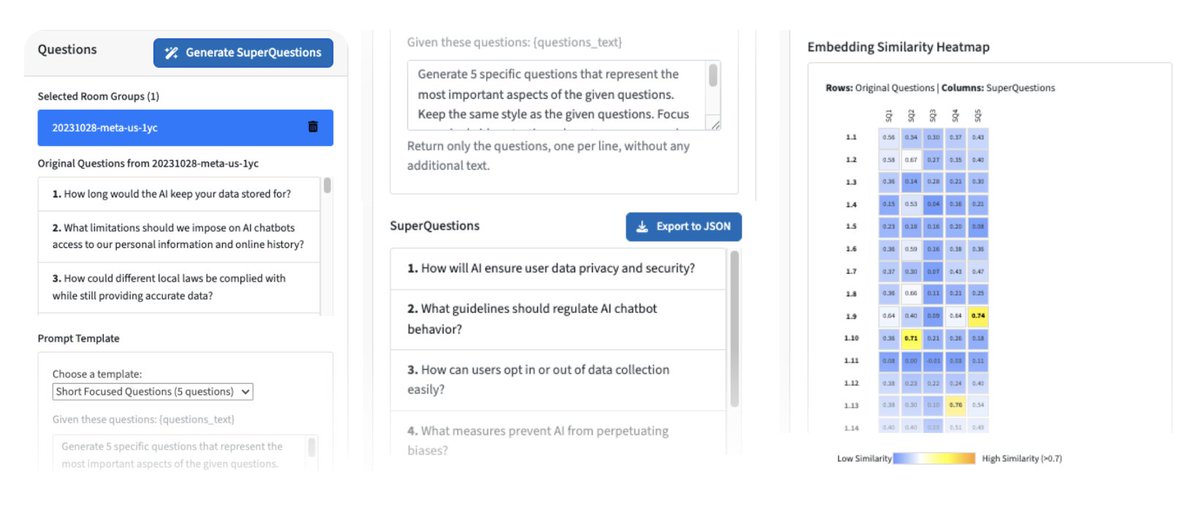Select SuperQuestion about AI perpetuating biases
Image resolution: width=1200 pixels, height=512 pixels.
coord(558,440)
